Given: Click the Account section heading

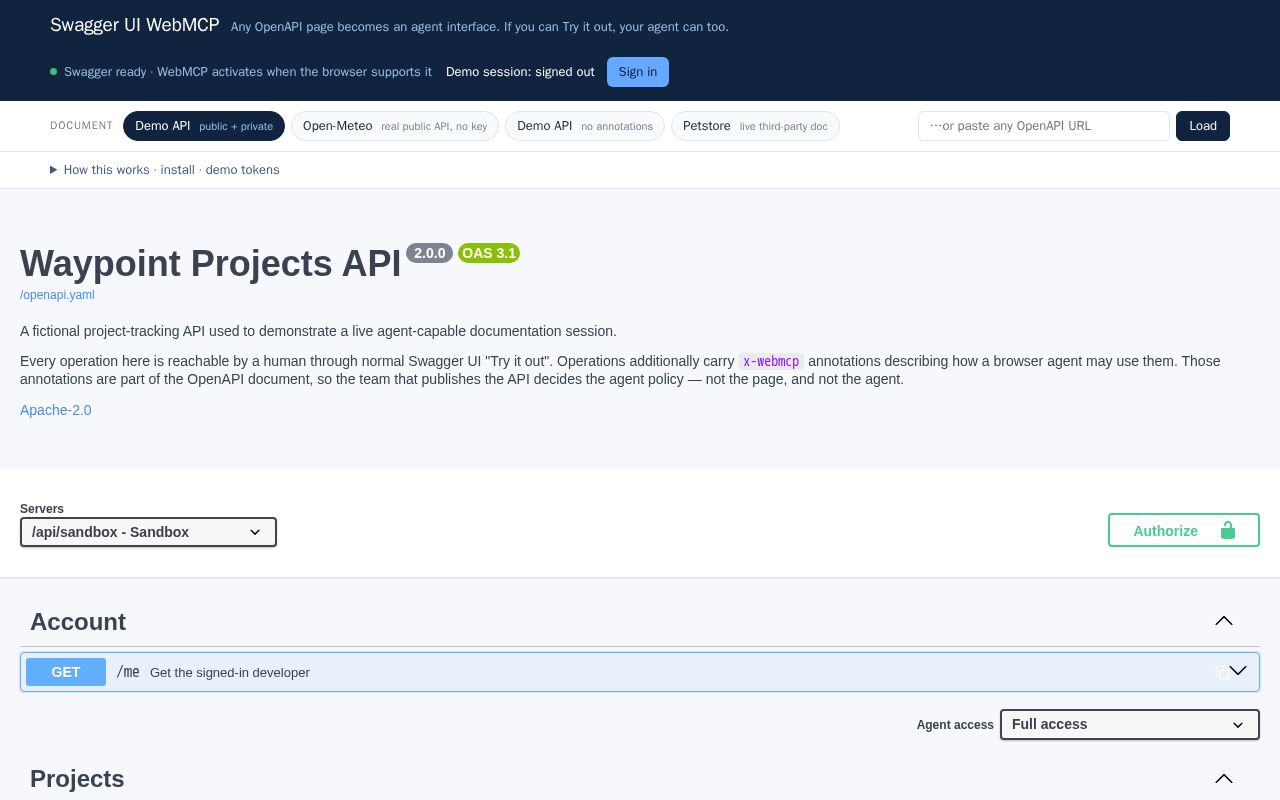Looking at the screenshot, I should [78, 622].
